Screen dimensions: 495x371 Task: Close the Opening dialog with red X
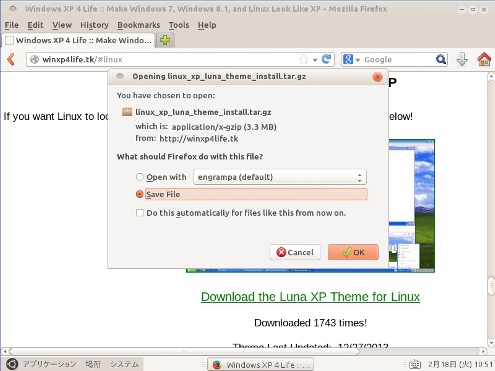pyautogui.click(x=377, y=77)
